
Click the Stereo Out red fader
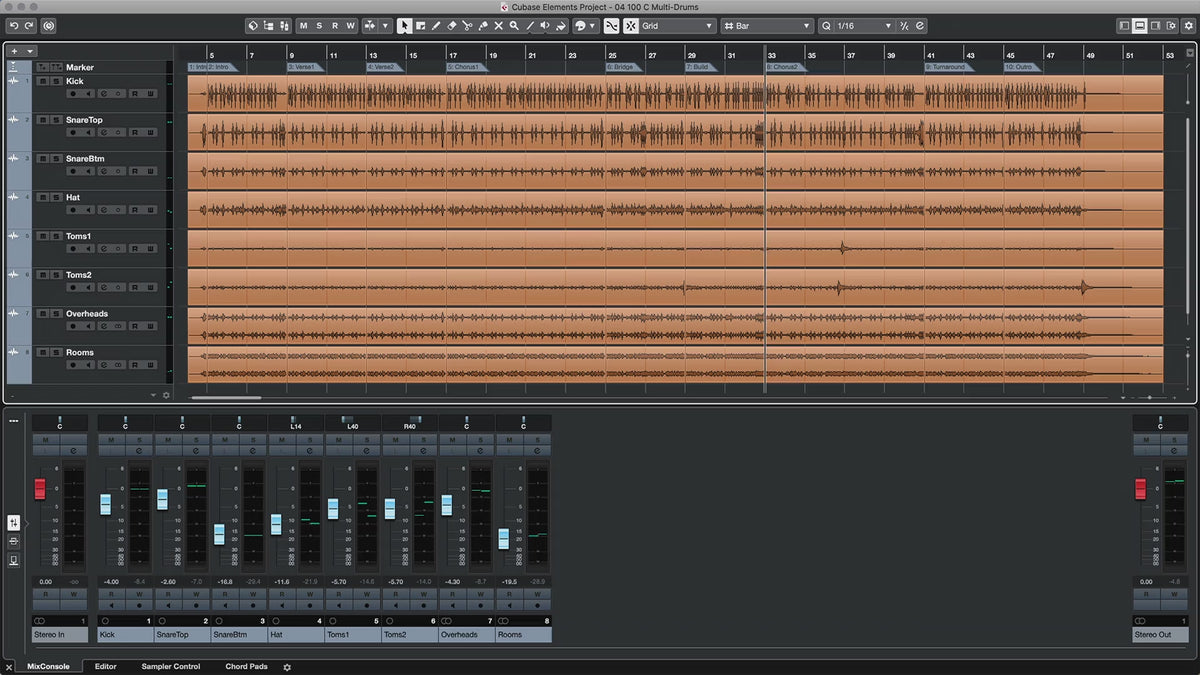tap(1140, 489)
